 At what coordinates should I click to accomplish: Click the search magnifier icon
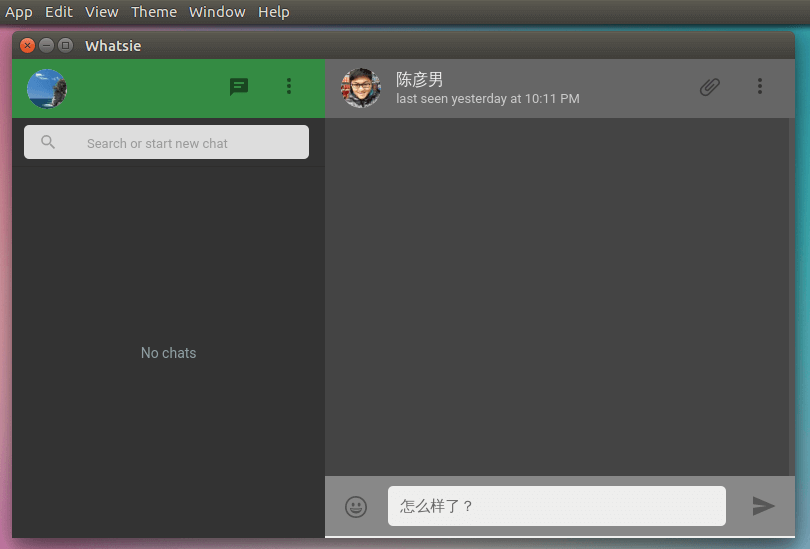tap(48, 143)
